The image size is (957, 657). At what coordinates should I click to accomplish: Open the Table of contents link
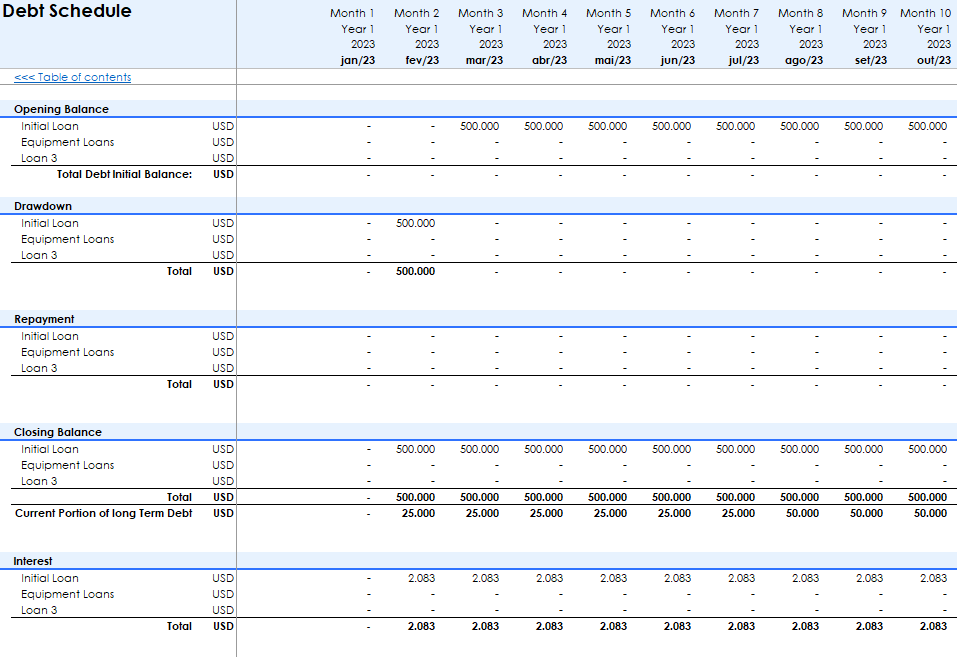pos(72,77)
